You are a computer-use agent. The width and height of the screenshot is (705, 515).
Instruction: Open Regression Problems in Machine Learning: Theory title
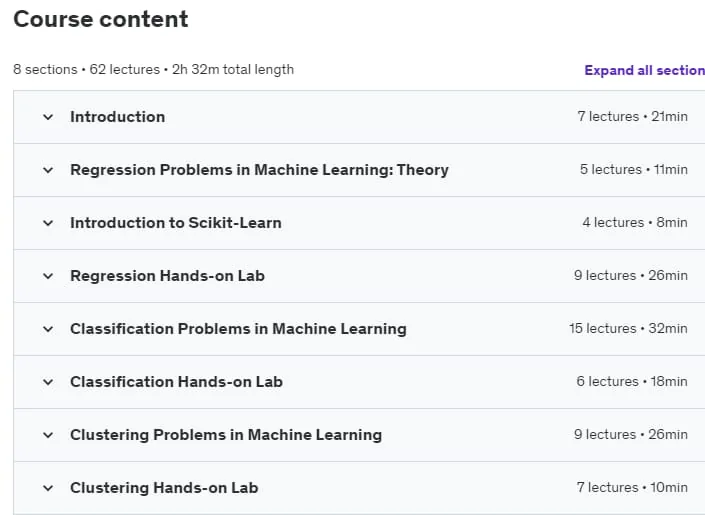tap(259, 170)
